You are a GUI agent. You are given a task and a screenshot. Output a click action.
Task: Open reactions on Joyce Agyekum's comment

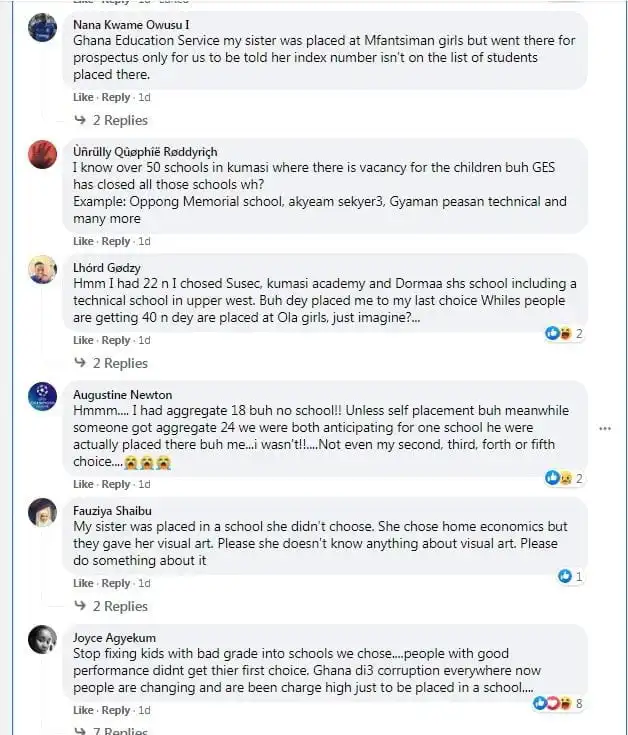pos(558,703)
